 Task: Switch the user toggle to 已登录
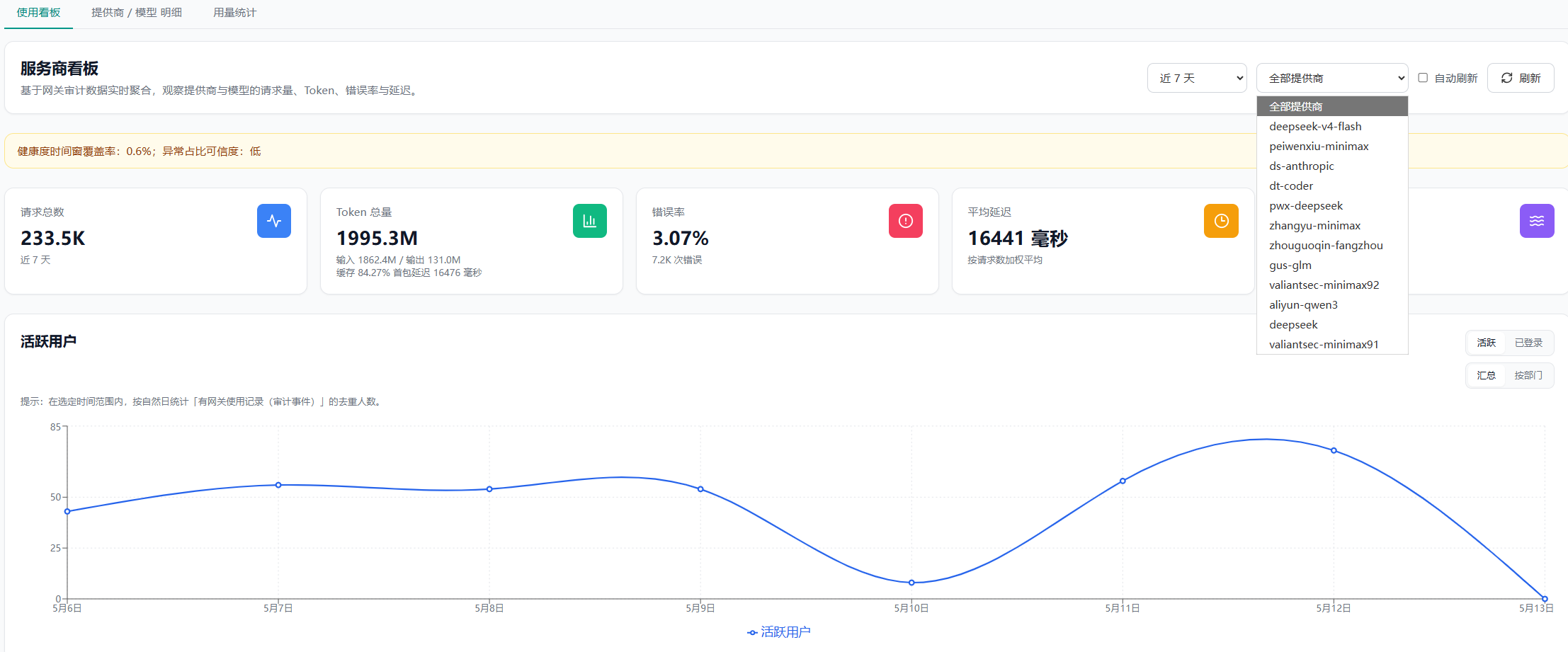[x=1528, y=343]
